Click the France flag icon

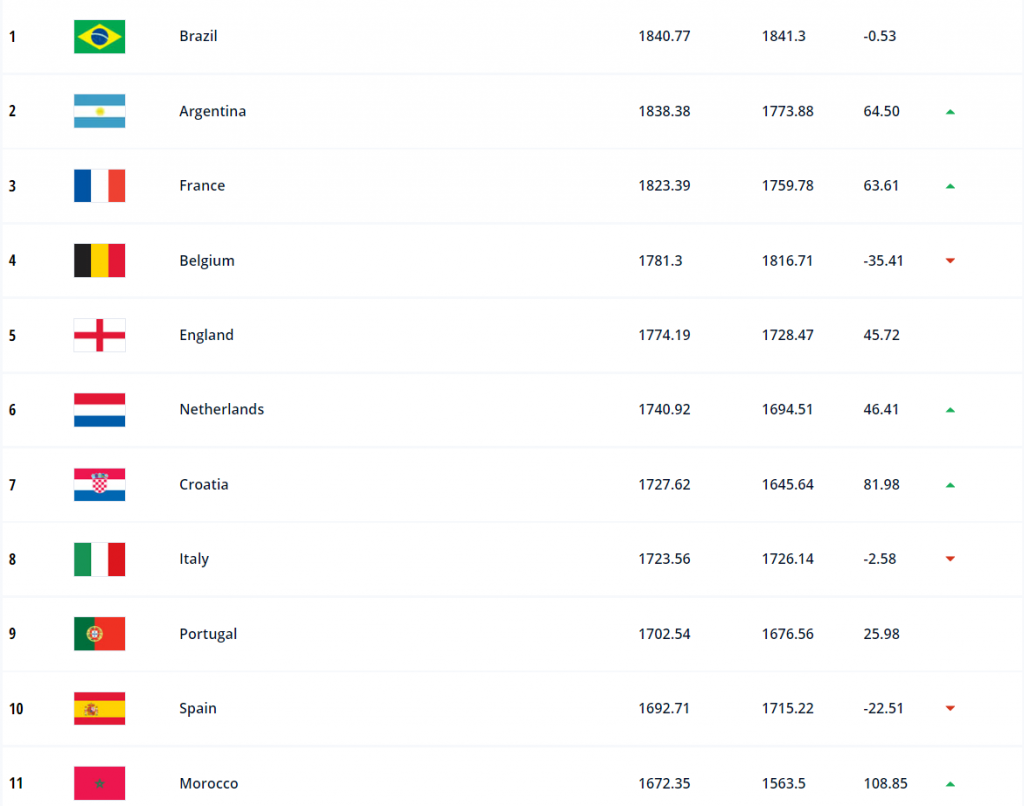pos(99,186)
